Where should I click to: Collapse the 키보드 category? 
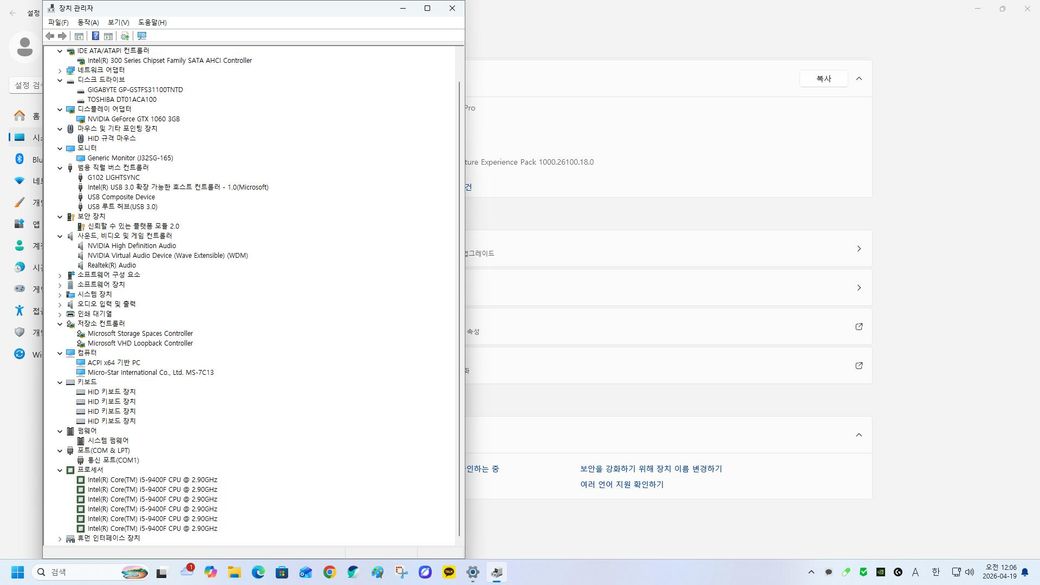[x=59, y=382]
